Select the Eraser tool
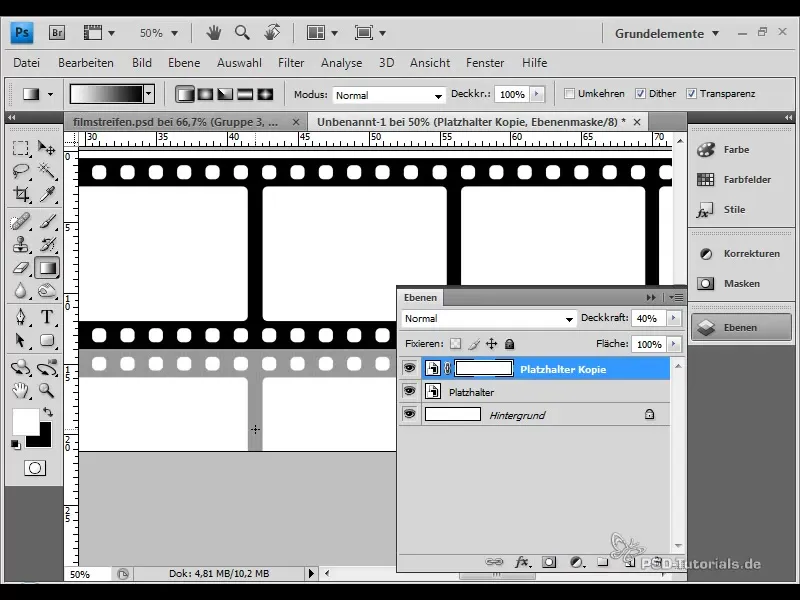The height and width of the screenshot is (600, 800). pyautogui.click(x=20, y=268)
